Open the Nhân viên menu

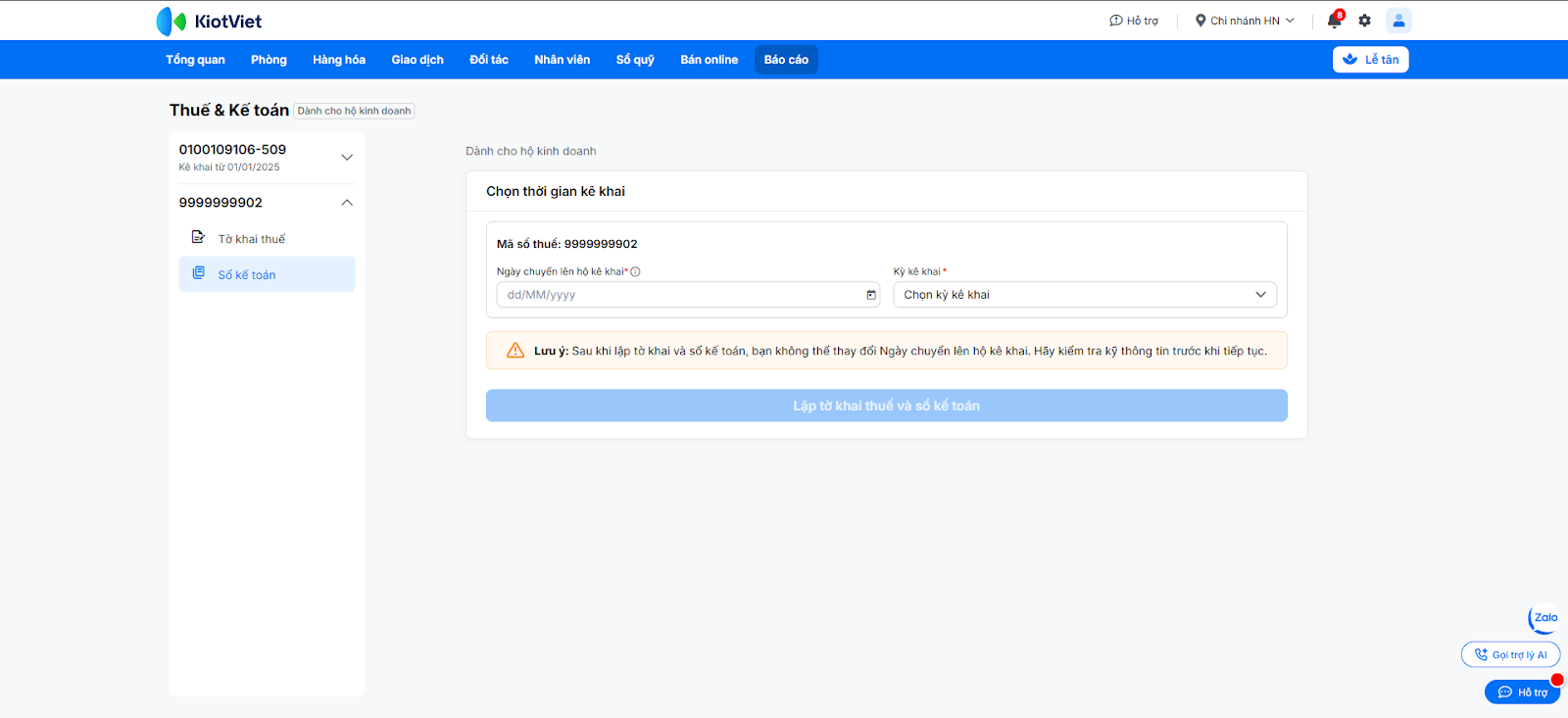tap(563, 60)
